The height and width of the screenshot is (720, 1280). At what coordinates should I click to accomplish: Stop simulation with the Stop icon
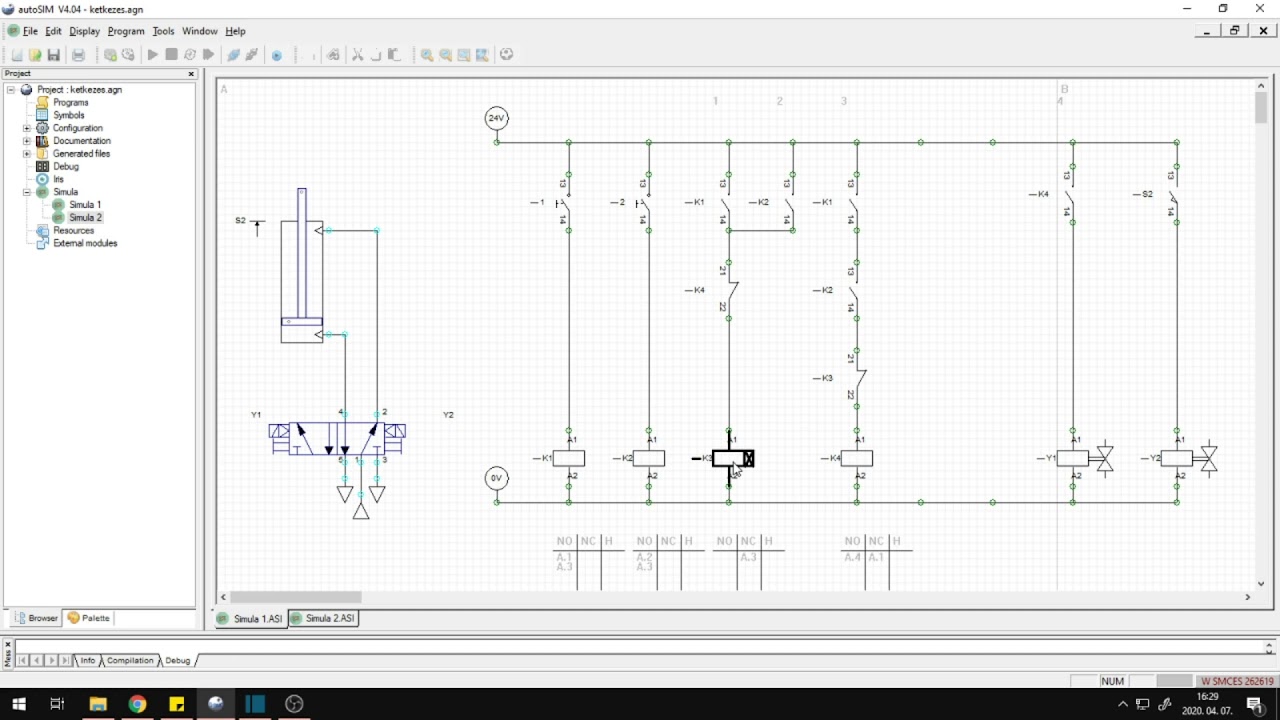tap(172, 55)
